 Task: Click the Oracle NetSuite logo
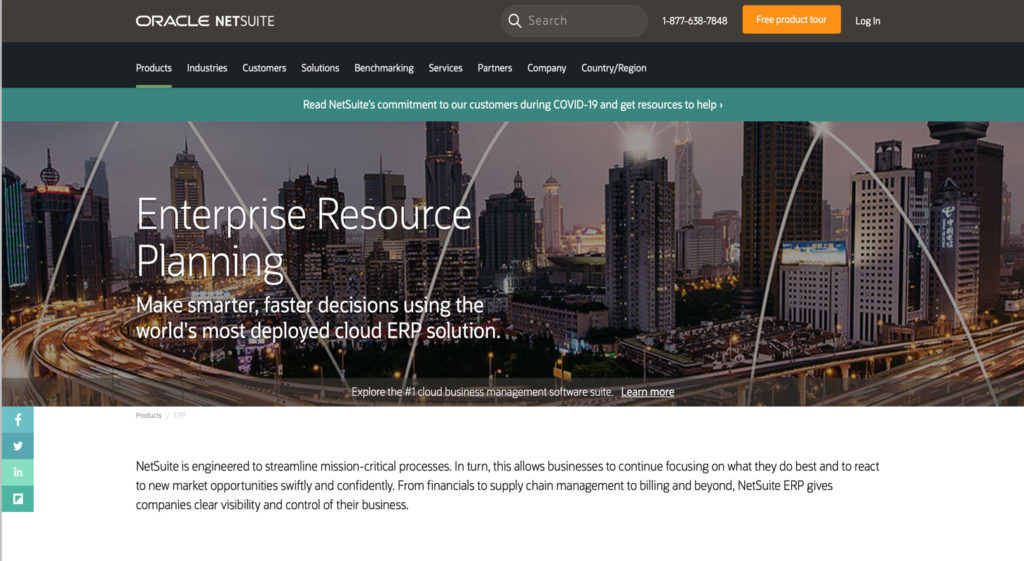[205, 21]
